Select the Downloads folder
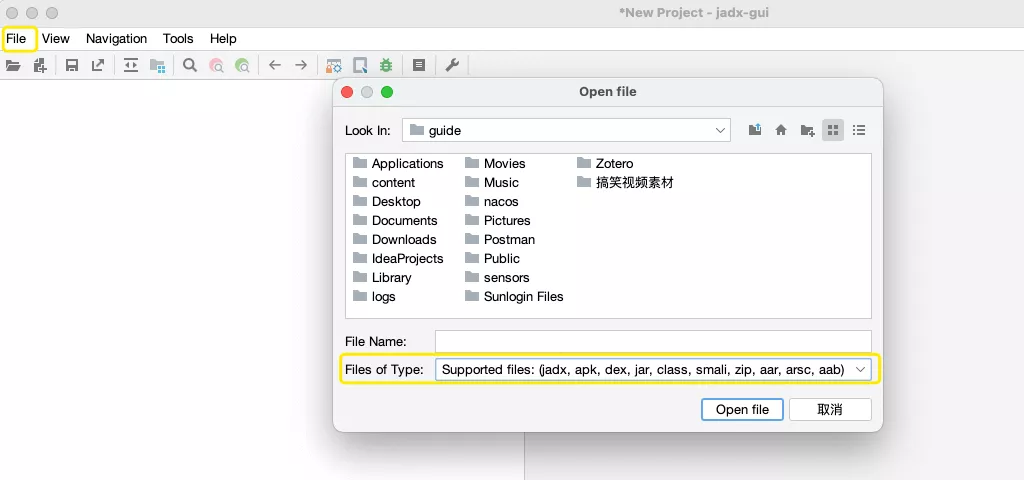Image resolution: width=1024 pixels, height=480 pixels. [x=394, y=239]
